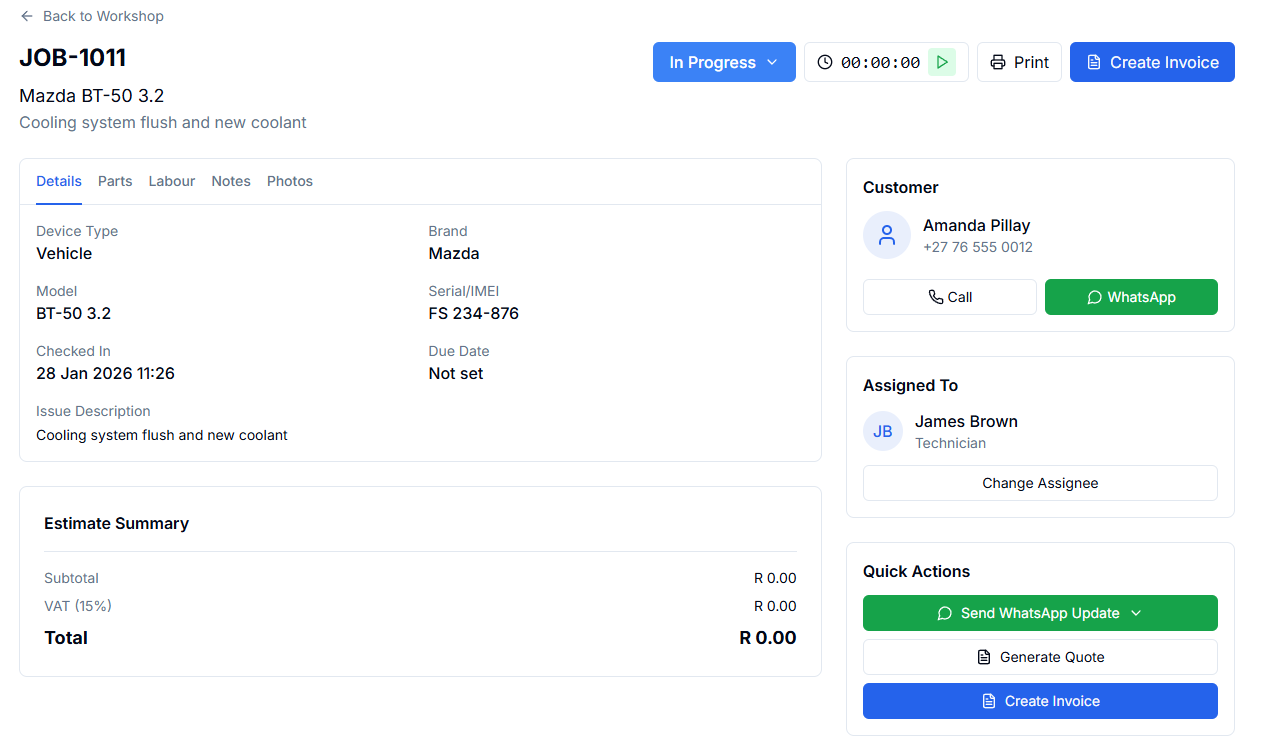The image size is (1266, 750).
Task: Click the phone icon on Call button
Action: tap(935, 297)
